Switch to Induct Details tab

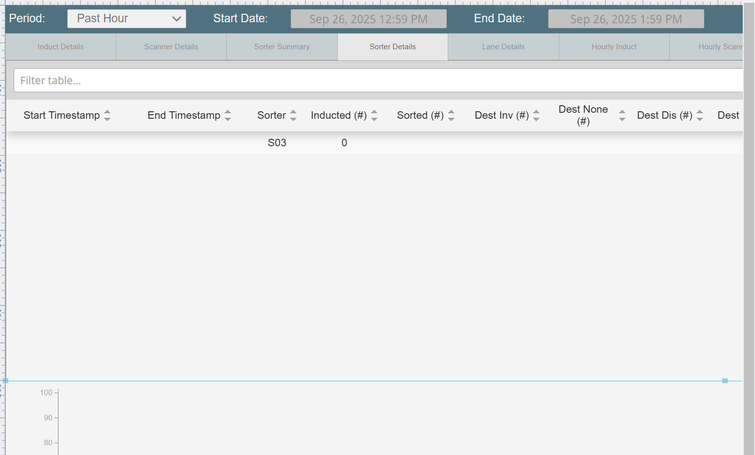tap(61, 47)
